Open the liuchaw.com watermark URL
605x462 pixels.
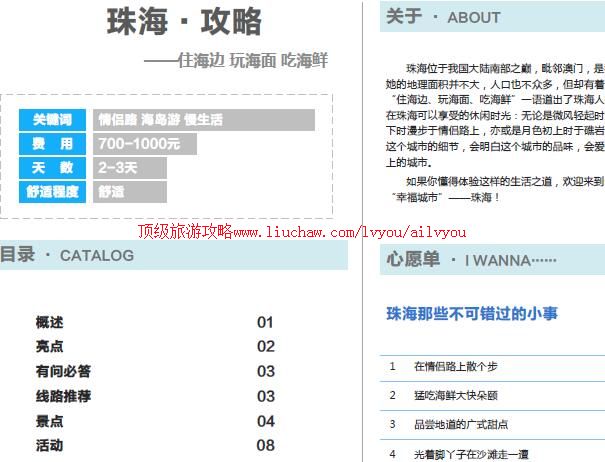(x=301, y=231)
